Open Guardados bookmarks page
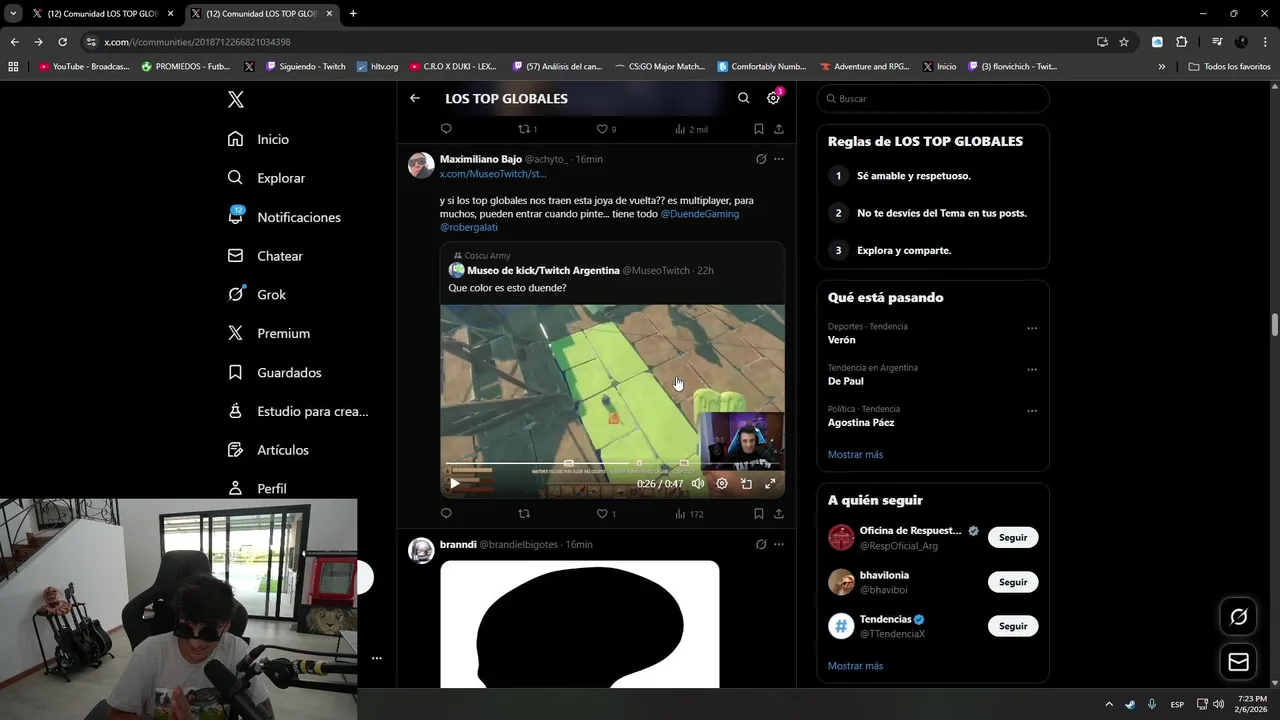 click(275, 372)
